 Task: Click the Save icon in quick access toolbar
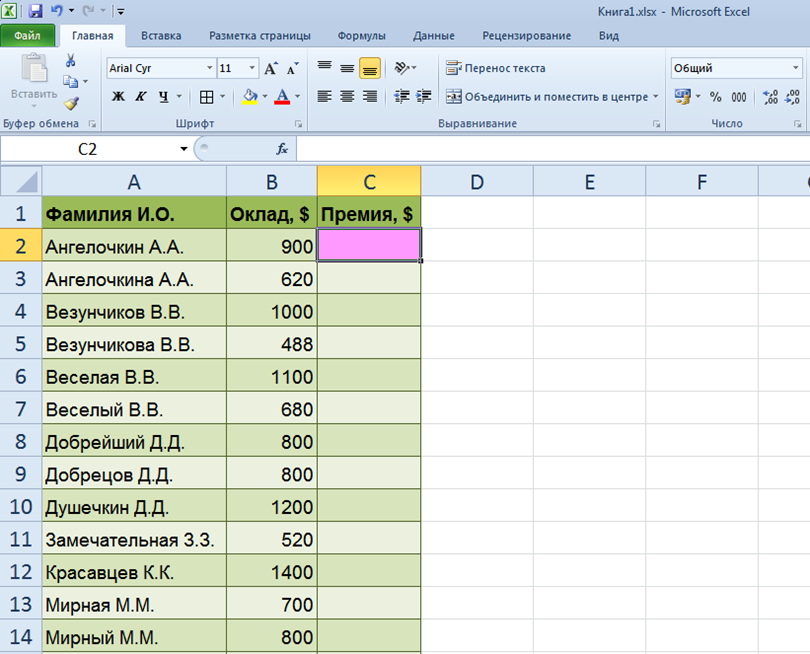coord(36,11)
